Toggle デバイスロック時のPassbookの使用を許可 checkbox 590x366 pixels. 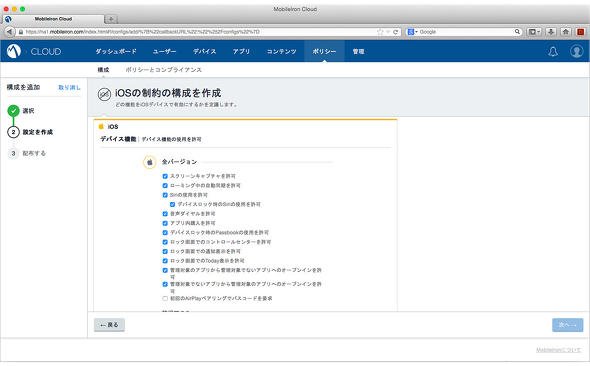click(x=165, y=232)
